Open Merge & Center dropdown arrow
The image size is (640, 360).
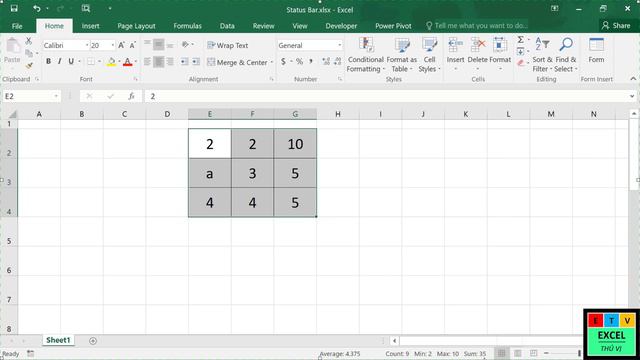pos(272,62)
